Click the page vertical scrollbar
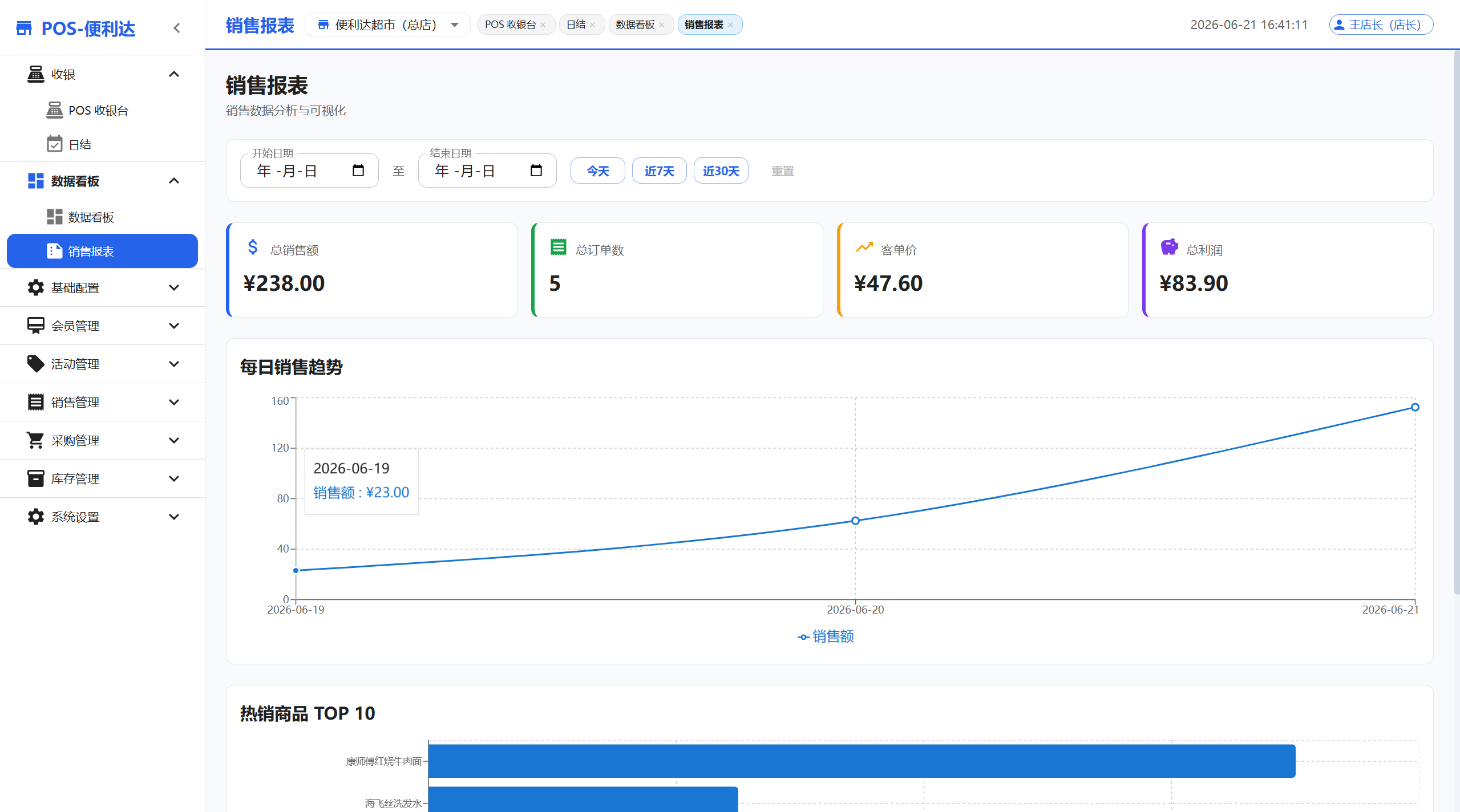 (1456, 322)
